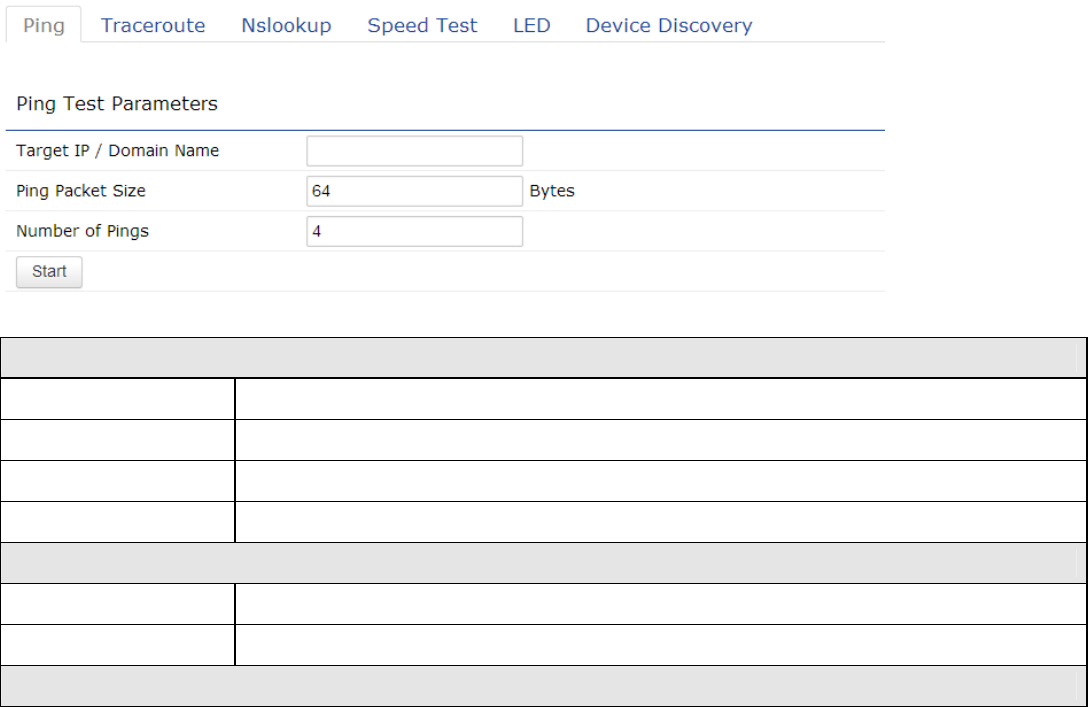Click the Target IP / Domain Name label
The width and height of the screenshot is (1088, 707).
[x=117, y=151]
